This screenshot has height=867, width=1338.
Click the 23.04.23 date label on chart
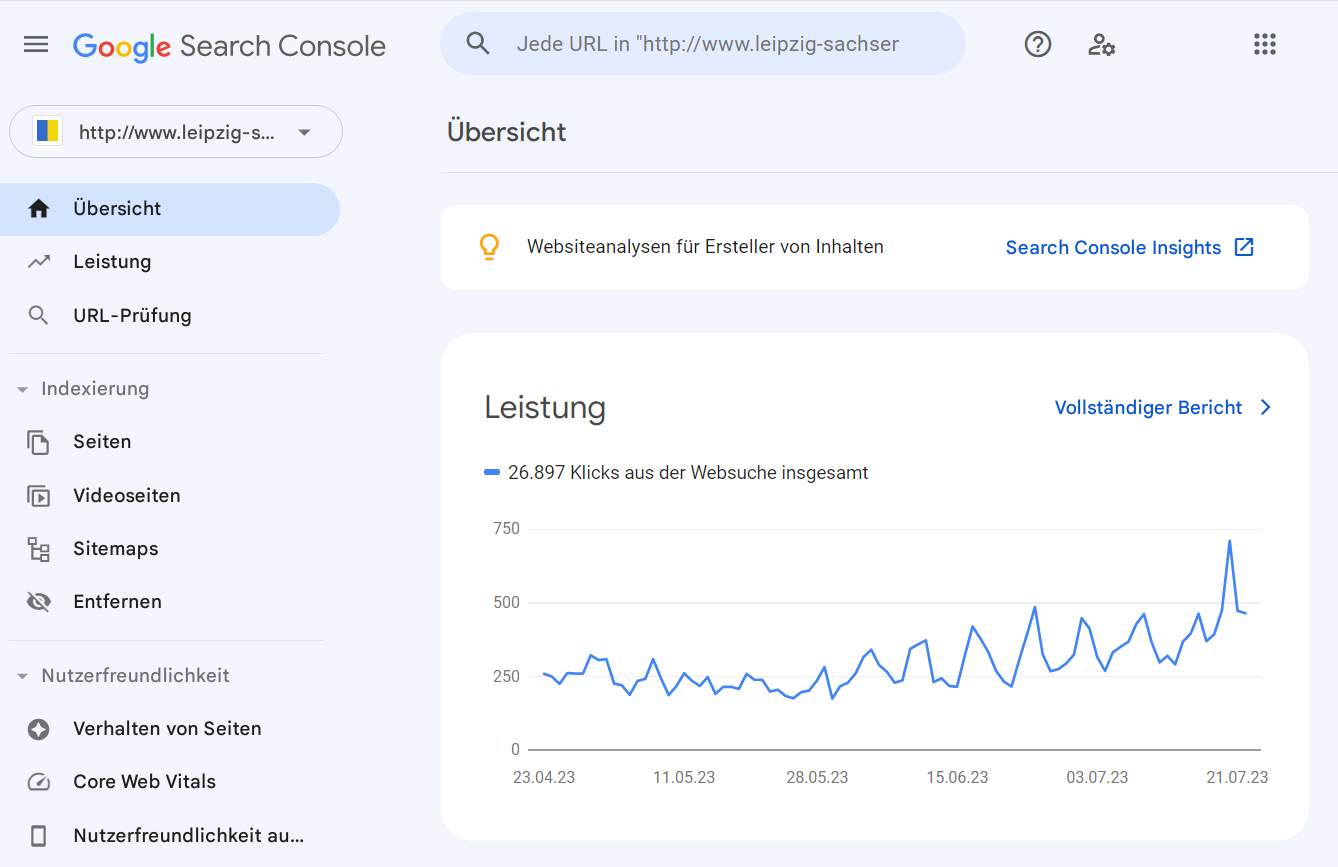544,777
